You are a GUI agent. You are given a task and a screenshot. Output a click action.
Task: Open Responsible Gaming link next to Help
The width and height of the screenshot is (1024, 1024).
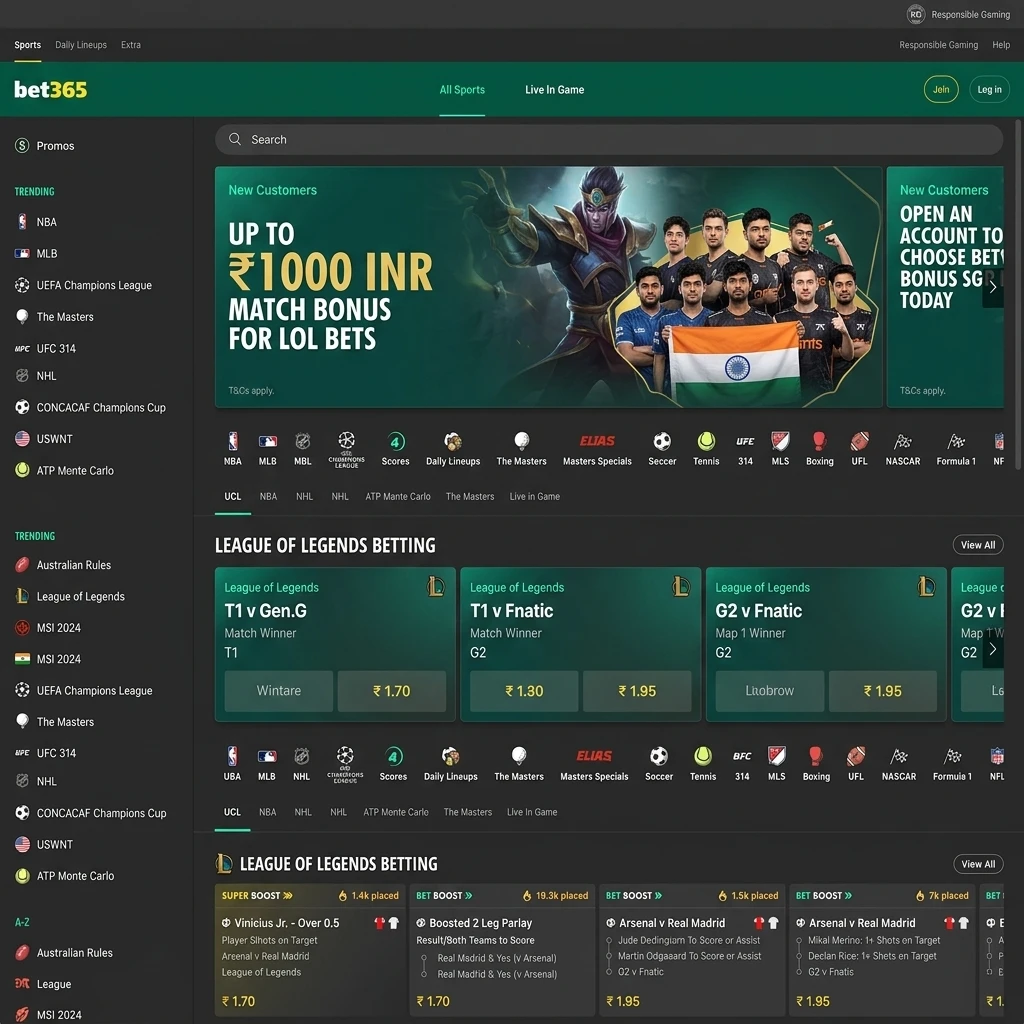(x=938, y=44)
